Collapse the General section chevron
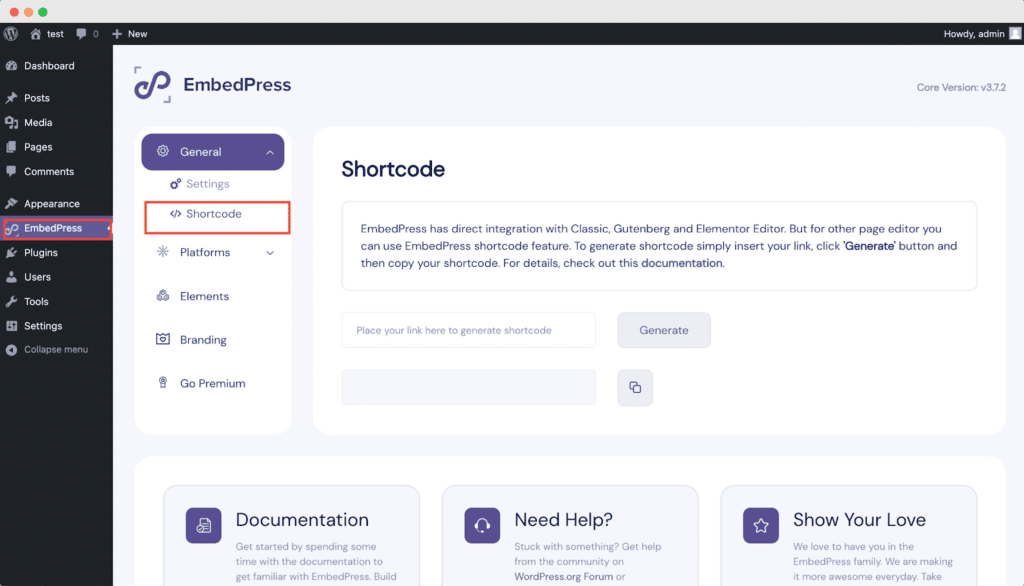This screenshot has width=1024, height=586. click(x=268, y=151)
